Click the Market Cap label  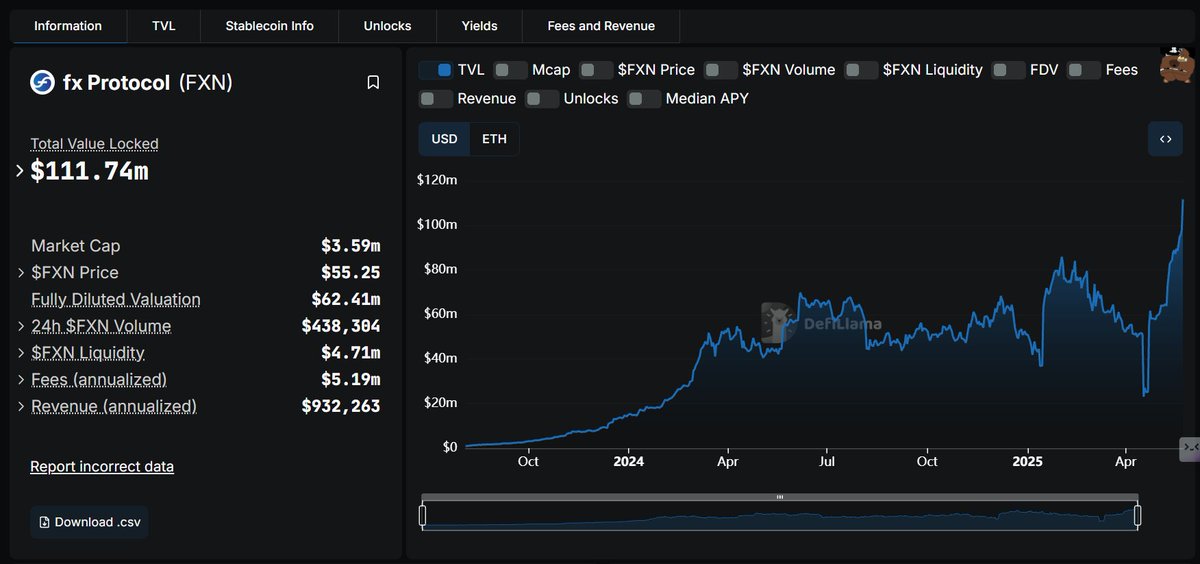click(76, 246)
